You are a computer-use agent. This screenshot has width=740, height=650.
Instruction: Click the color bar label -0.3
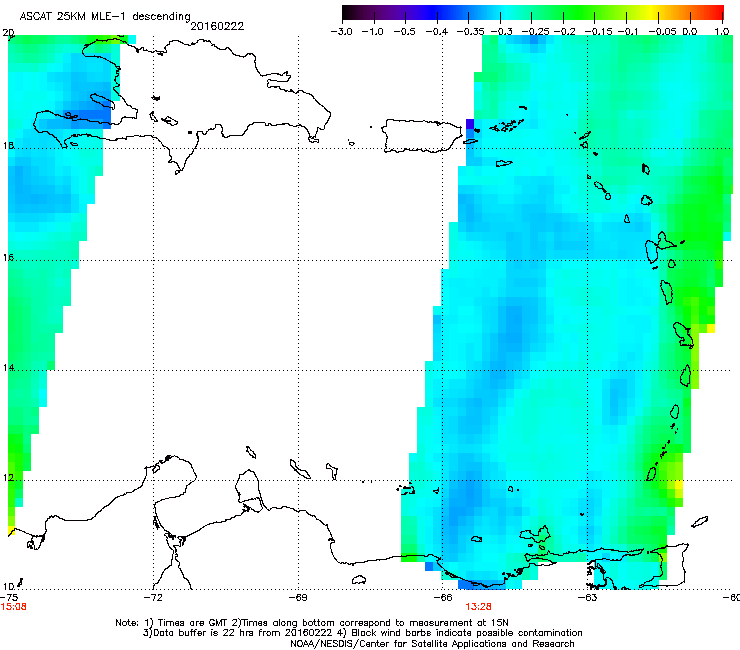click(x=501, y=32)
